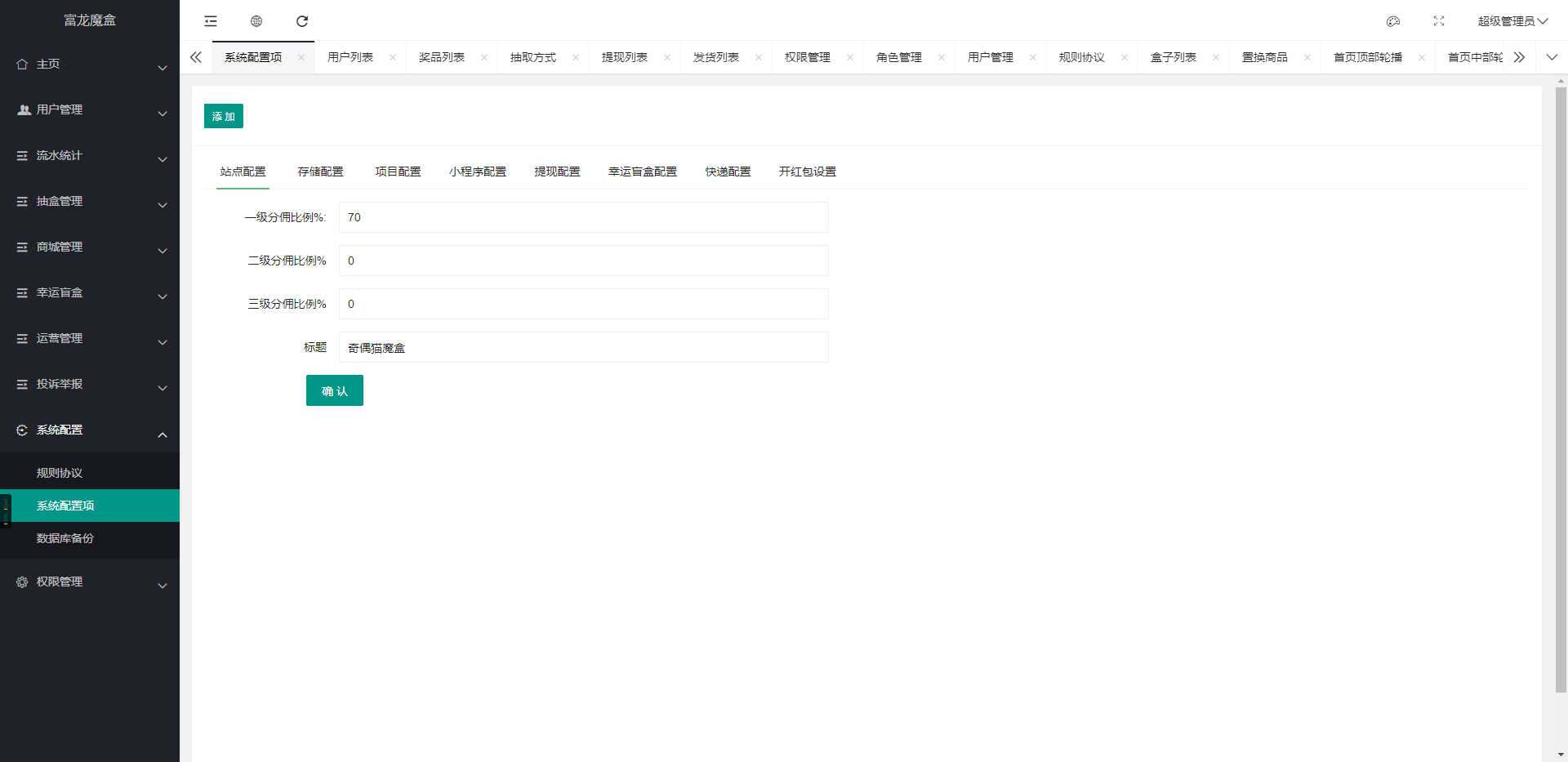Expand the 主页 sidebar menu
This screenshot has height=762, width=1568.
[x=90, y=64]
